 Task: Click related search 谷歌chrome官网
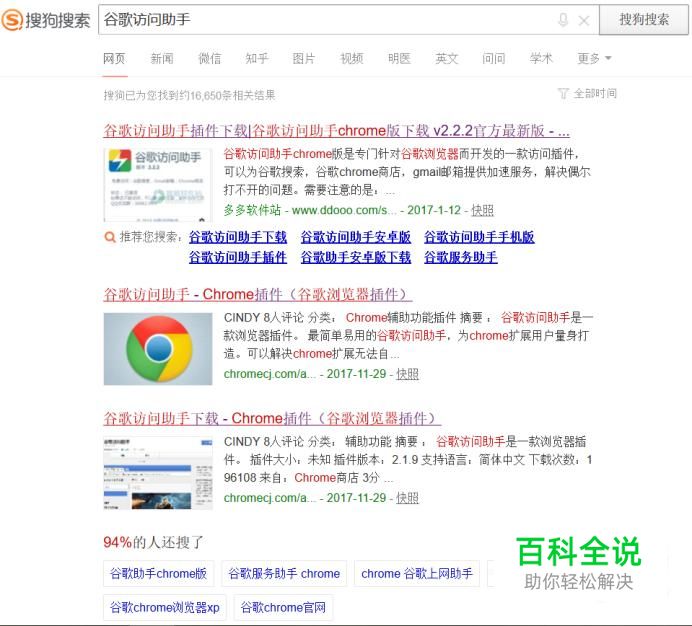283,607
